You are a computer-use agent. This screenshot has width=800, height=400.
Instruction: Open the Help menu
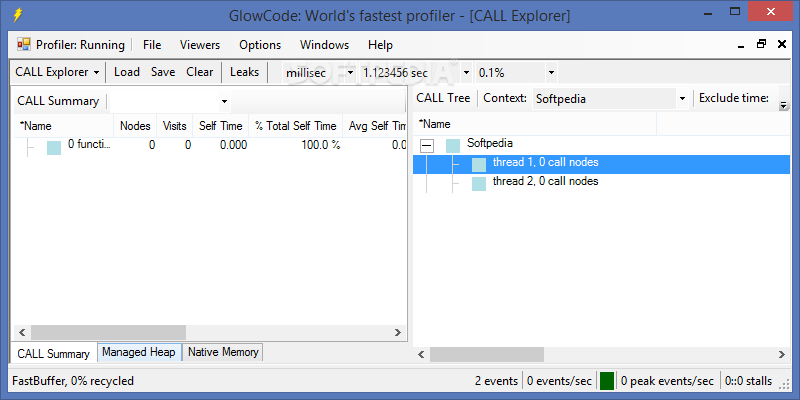pos(380,45)
